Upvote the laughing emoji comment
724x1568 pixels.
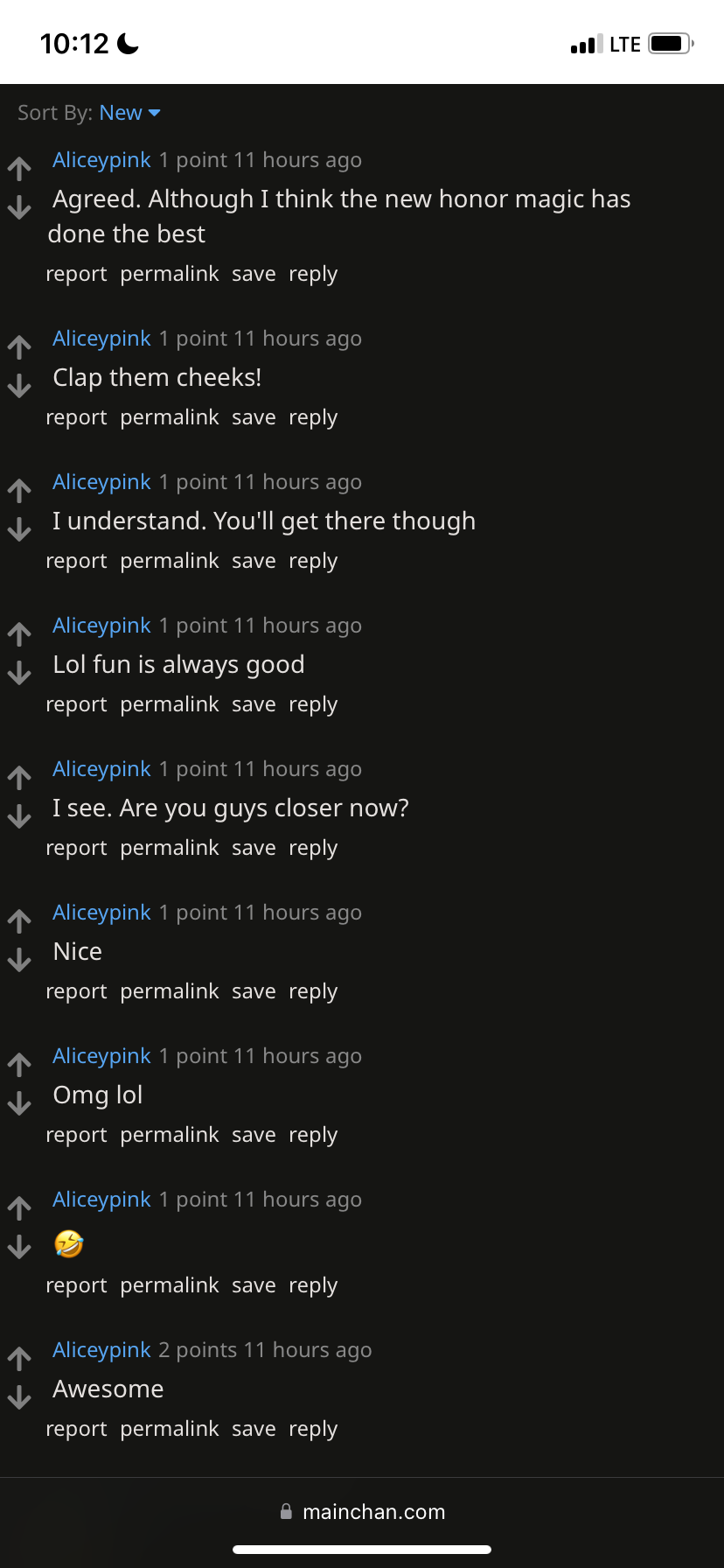(x=19, y=1208)
